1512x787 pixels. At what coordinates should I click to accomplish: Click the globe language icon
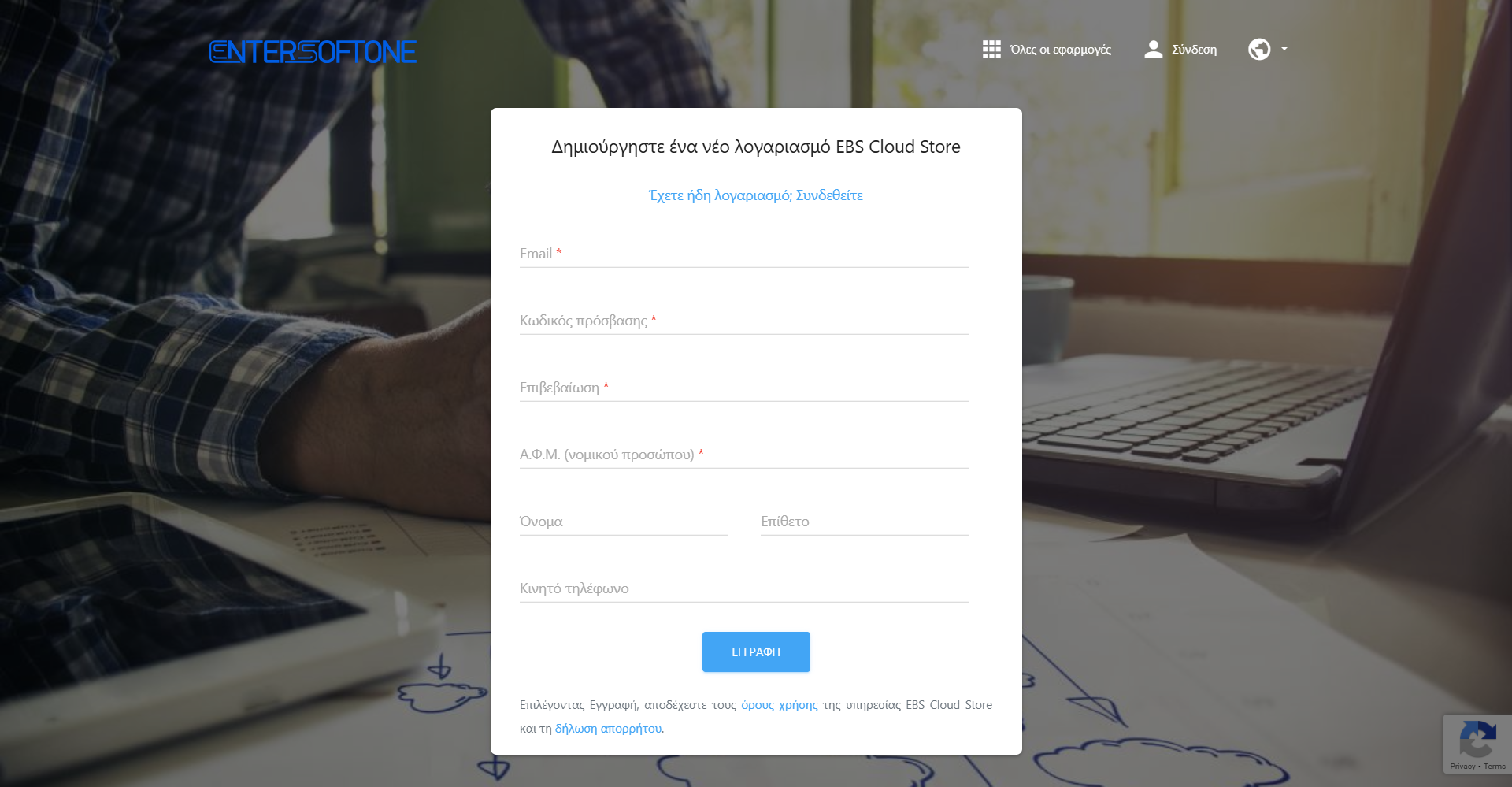(x=1259, y=50)
